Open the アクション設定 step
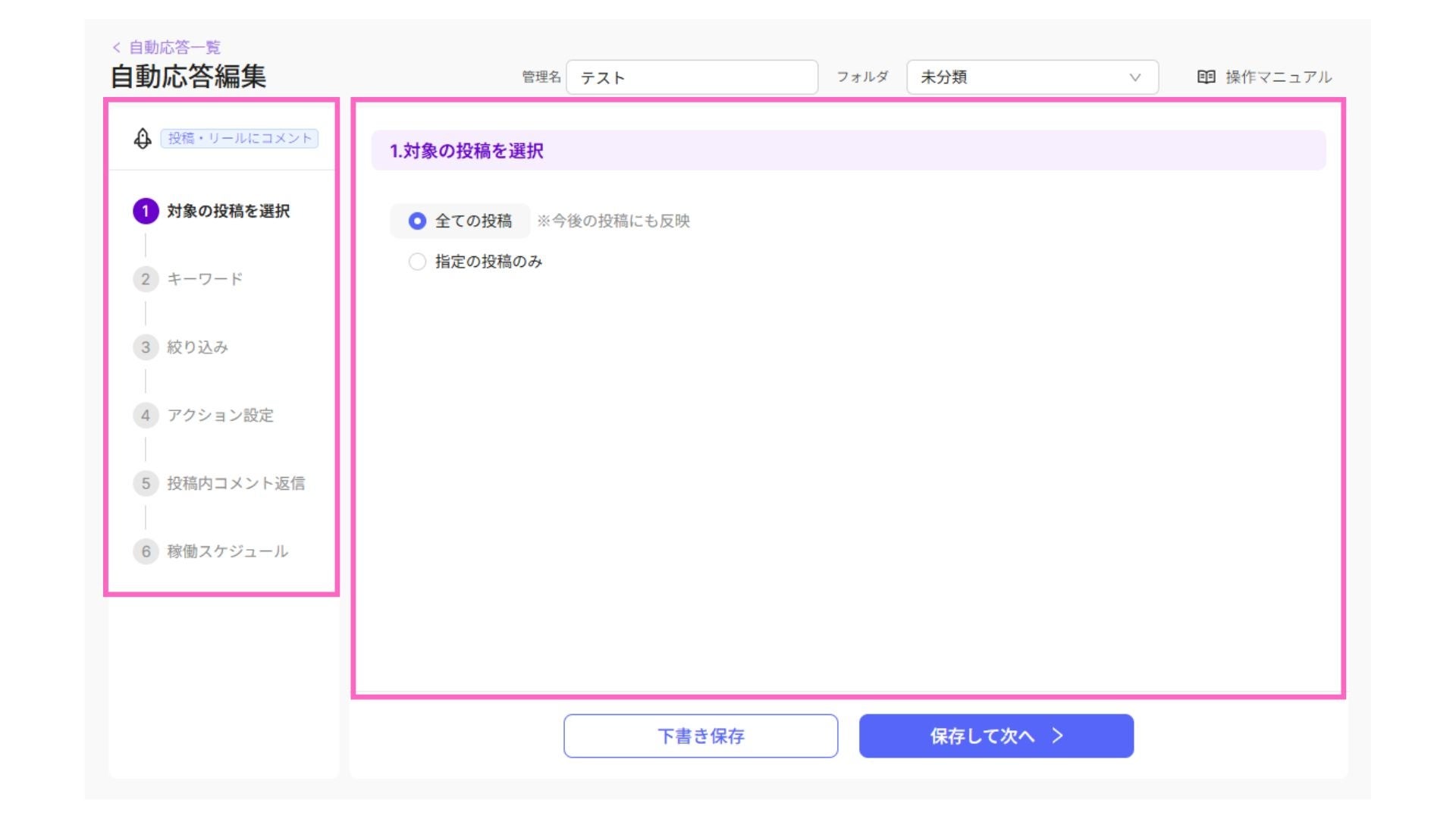This screenshot has height=819, width=1456. (220, 415)
